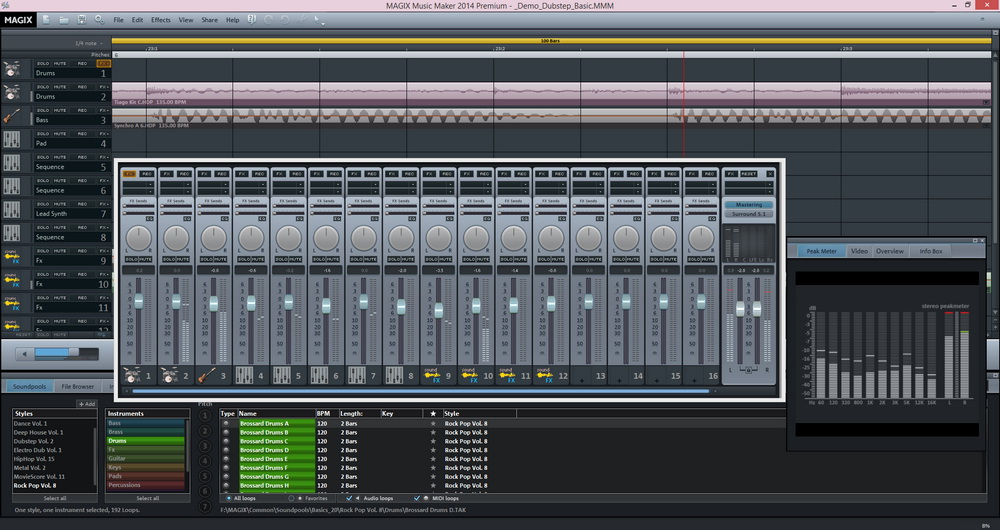Uncheck the MIDI loops checkbox
This screenshot has width=1000, height=530.
tap(417, 498)
